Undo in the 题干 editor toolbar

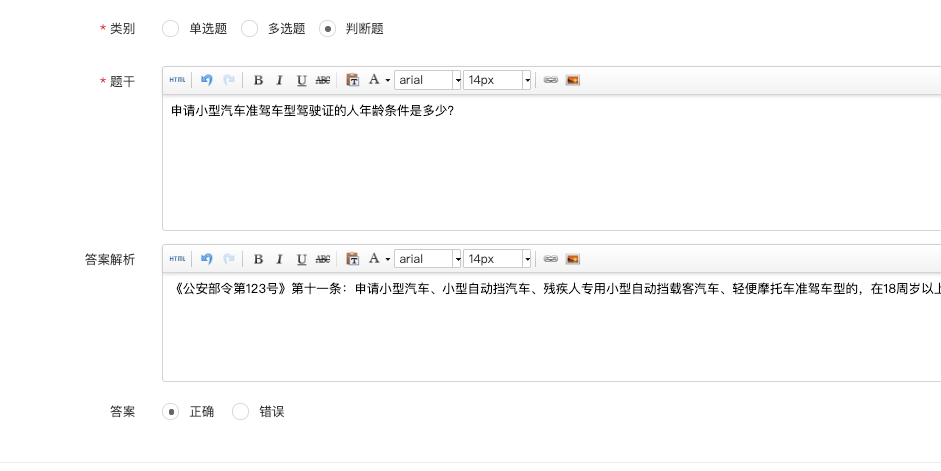click(206, 80)
